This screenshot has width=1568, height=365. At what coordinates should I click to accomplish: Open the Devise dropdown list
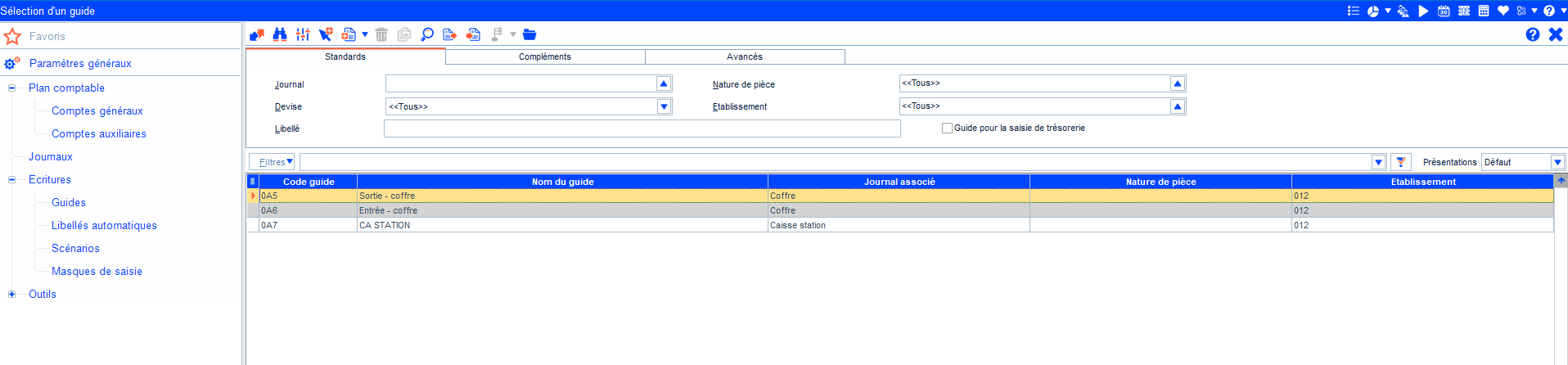(664, 106)
